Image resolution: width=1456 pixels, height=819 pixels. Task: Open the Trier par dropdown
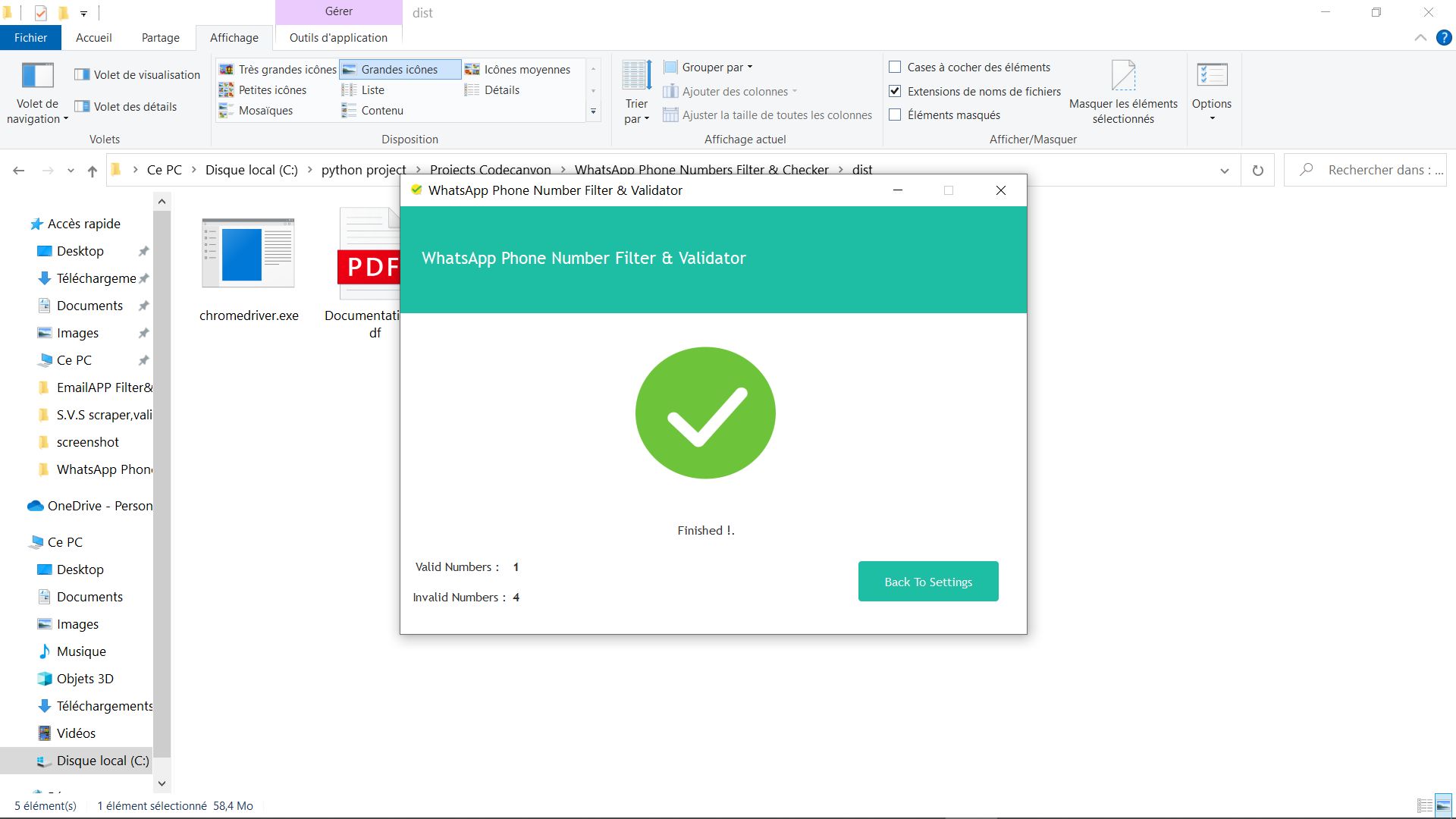[x=636, y=93]
